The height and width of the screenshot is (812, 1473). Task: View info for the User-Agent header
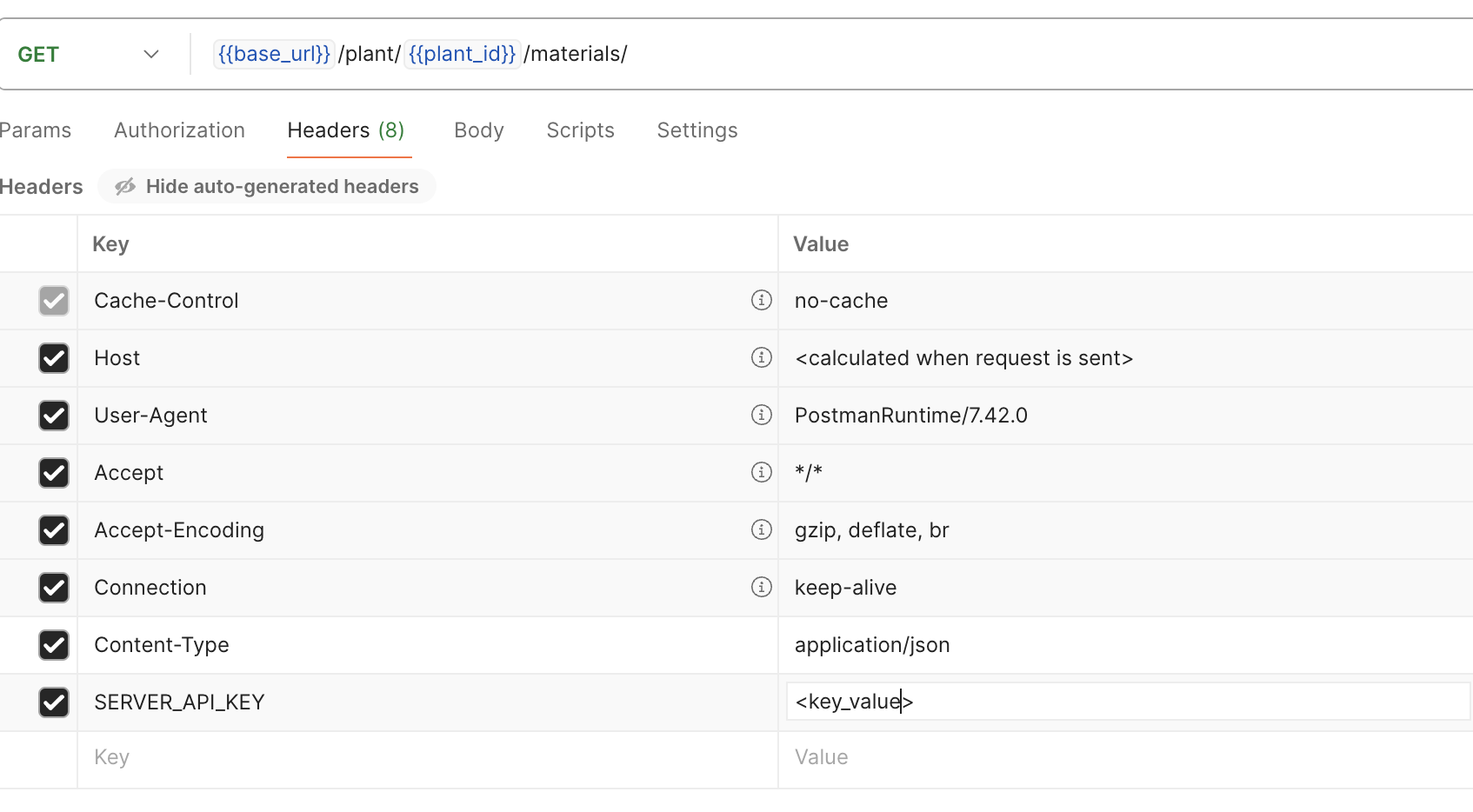[762, 415]
